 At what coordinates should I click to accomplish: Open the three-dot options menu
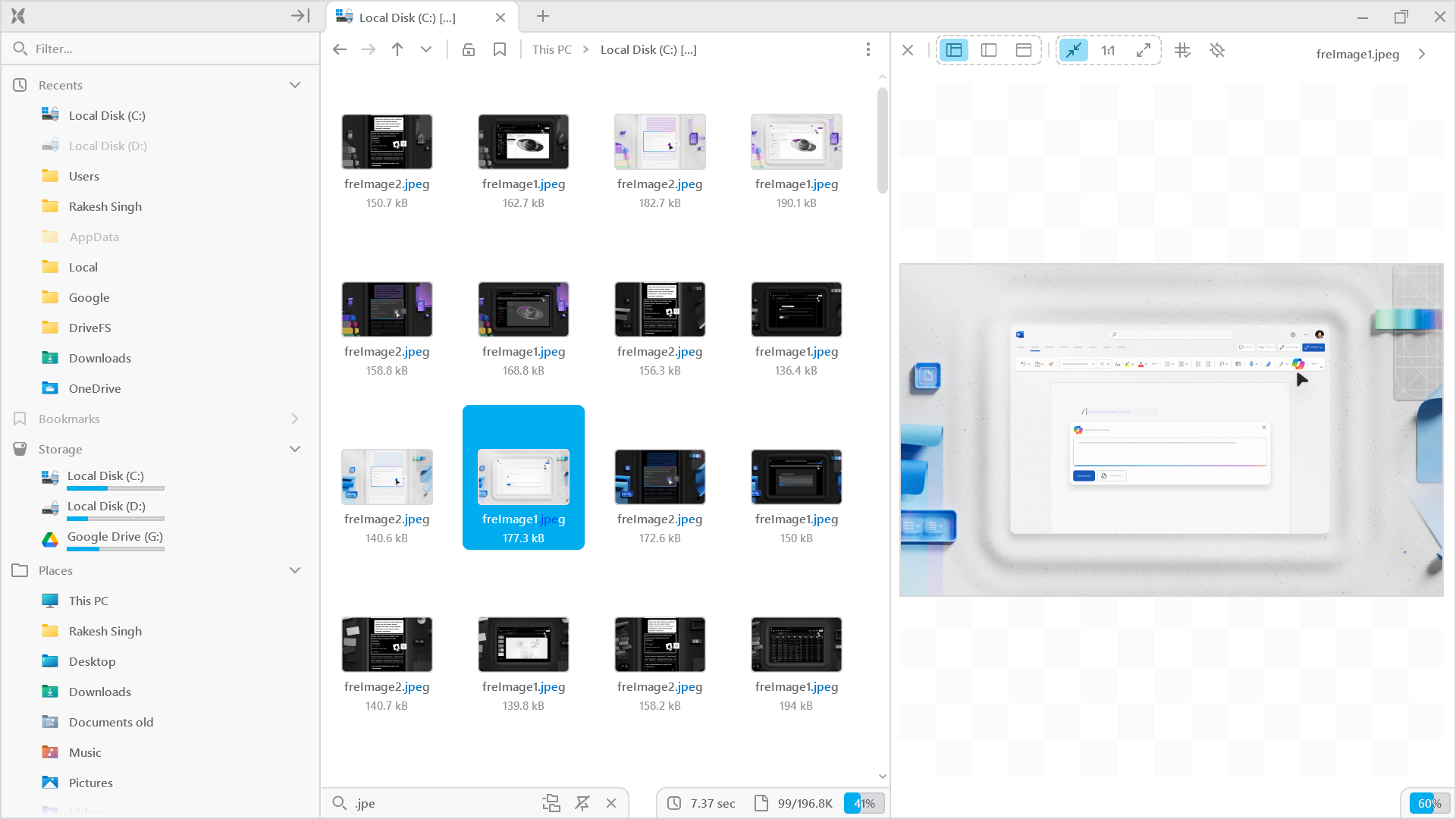(868, 49)
